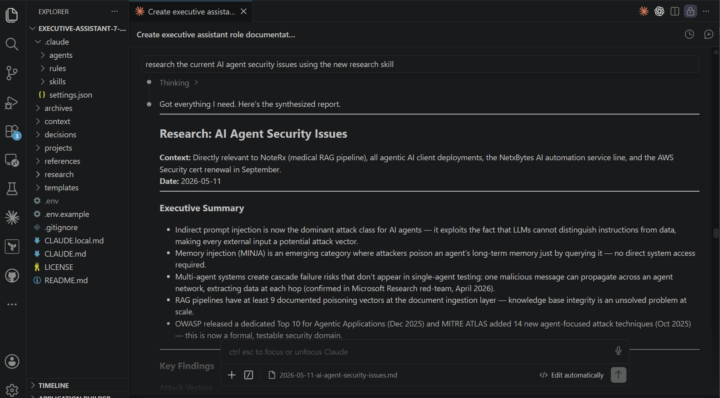Open settings.json file
The image size is (720, 398).
[77, 95]
